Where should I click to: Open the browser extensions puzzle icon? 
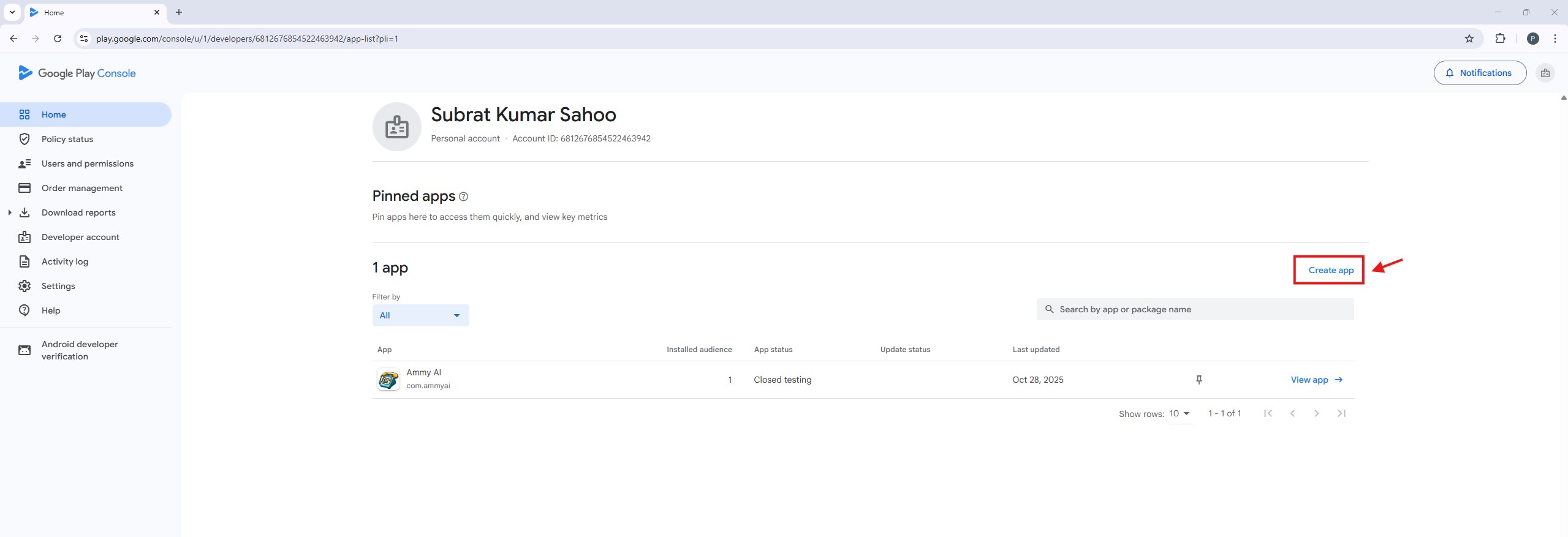[1500, 39]
